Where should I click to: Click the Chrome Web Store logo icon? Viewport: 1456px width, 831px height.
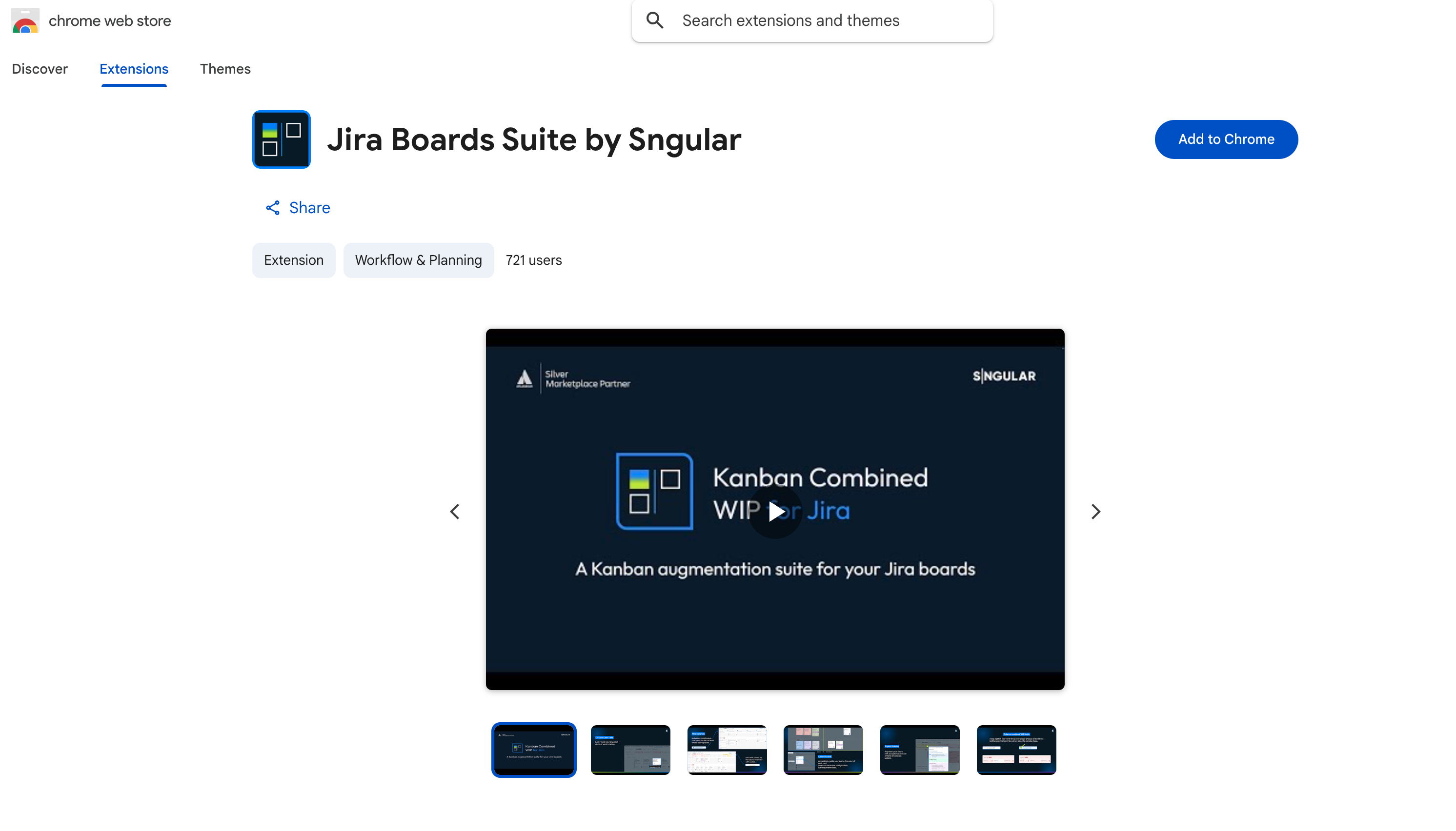25,20
